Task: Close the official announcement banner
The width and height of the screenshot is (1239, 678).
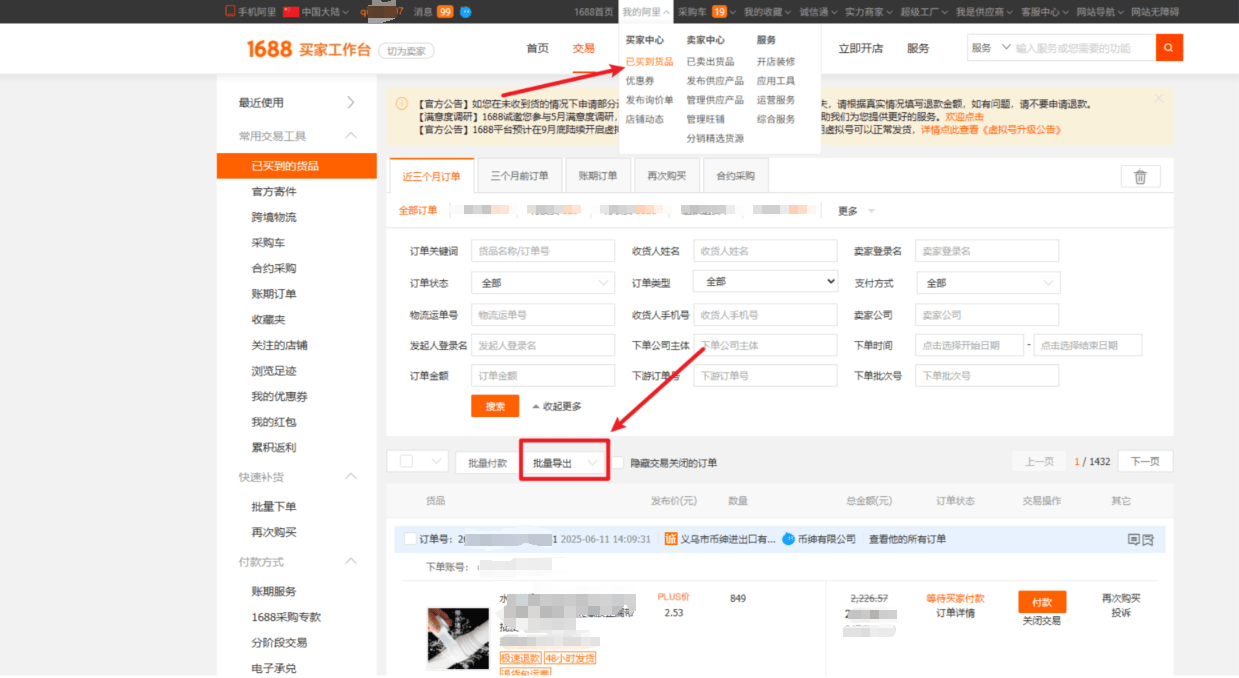Action: 1159,98
